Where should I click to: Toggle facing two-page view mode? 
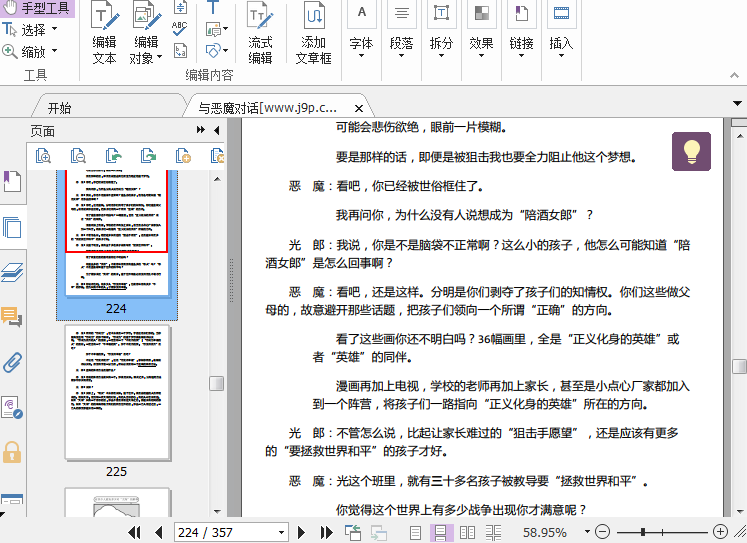(x=467, y=532)
